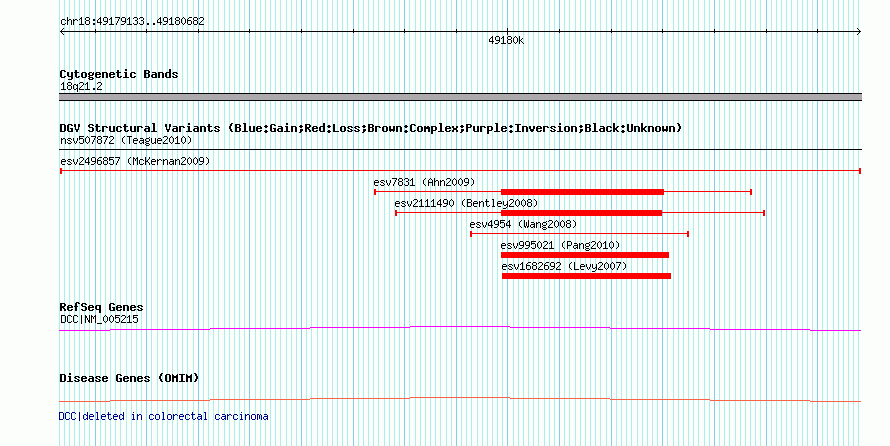Select the Disease Genes (OMIM) track title
The height and width of the screenshot is (446, 890).
(x=129, y=378)
